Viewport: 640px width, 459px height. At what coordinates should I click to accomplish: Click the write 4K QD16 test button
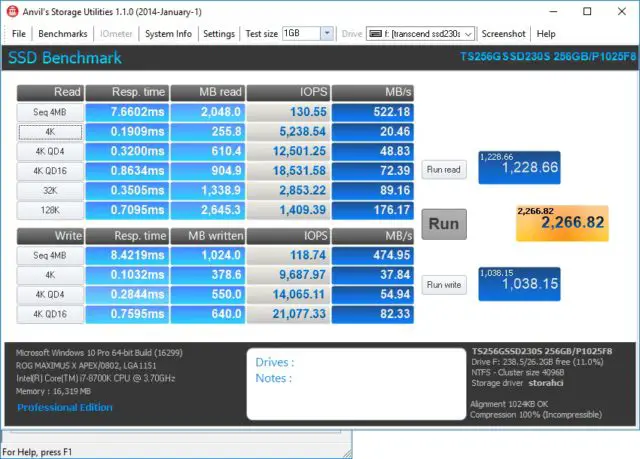(x=50, y=314)
